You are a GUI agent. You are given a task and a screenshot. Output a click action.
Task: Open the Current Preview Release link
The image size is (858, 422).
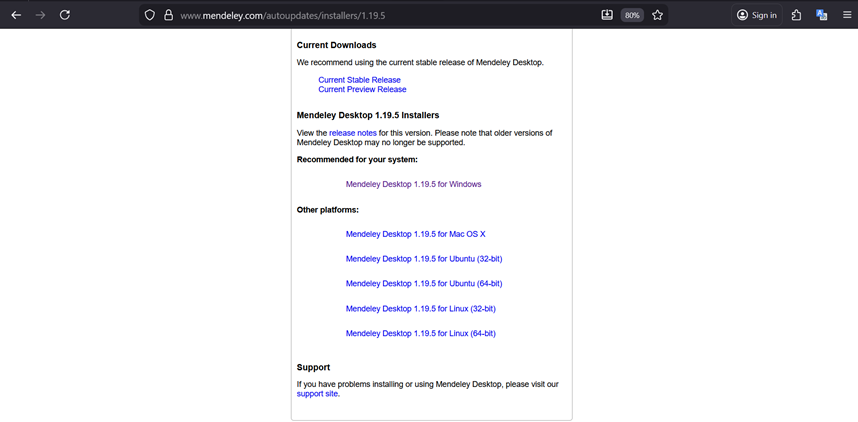tap(362, 89)
